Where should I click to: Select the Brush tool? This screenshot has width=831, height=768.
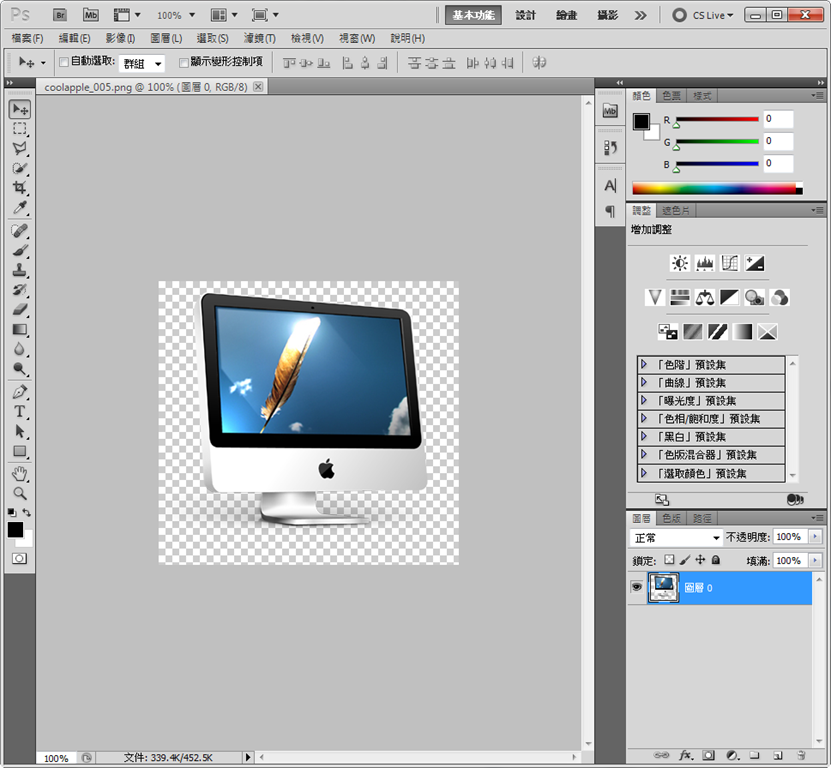[x=20, y=251]
